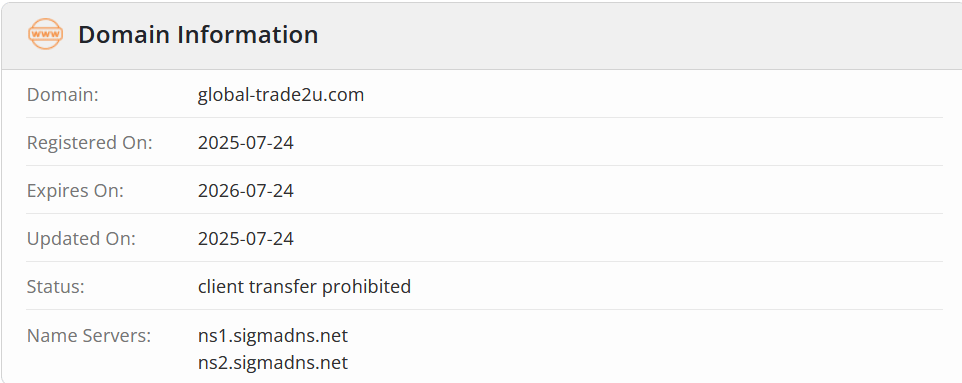Click the gray header bar of the panel
Image resolution: width=962 pixels, height=383 pixels.
pos(481,36)
